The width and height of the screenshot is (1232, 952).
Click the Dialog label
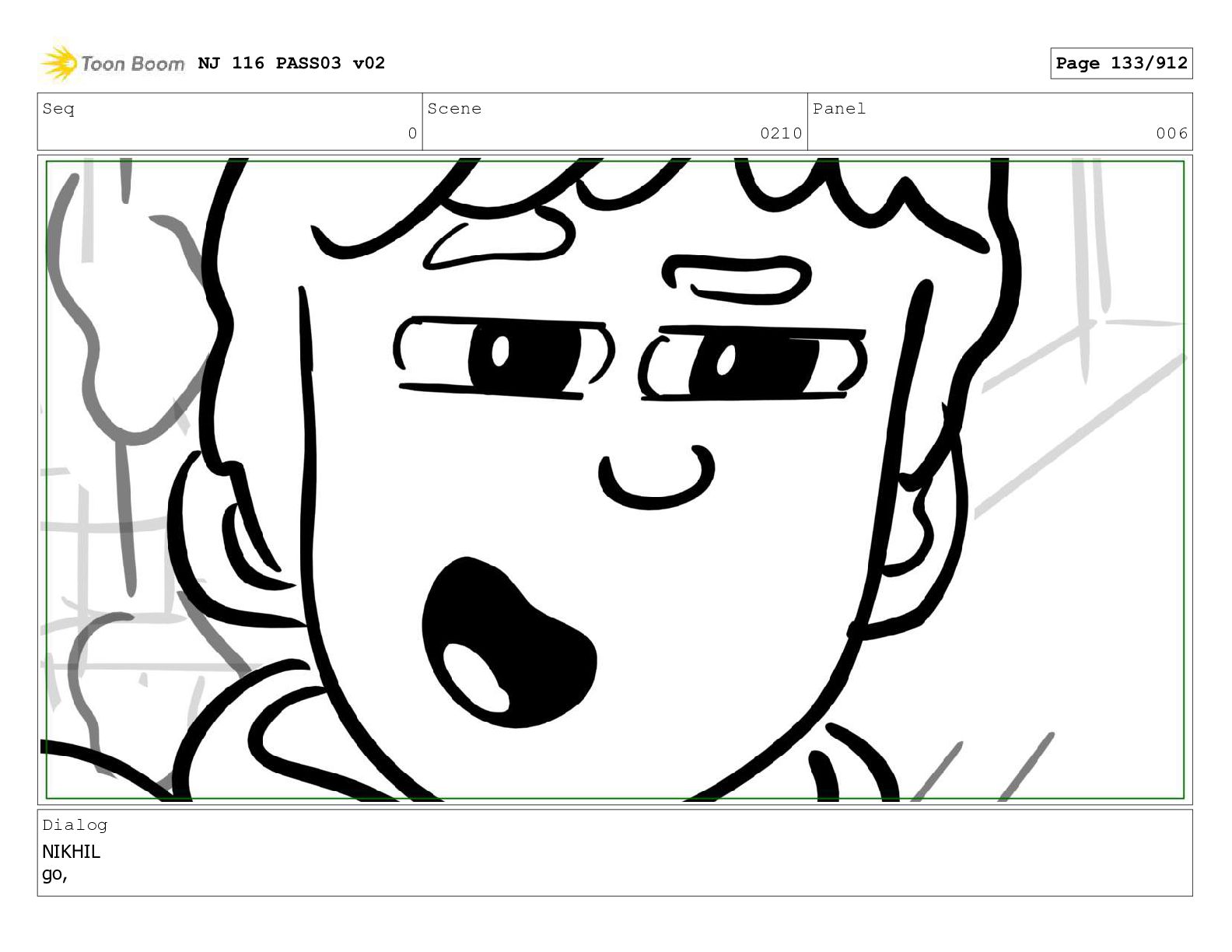(75, 824)
